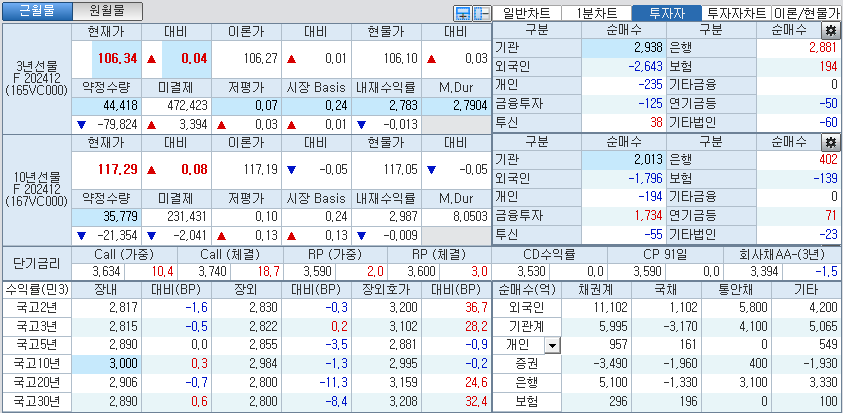This screenshot has width=843, height=413.
Task: Open settings gear in 10년선물 investor table
Action: point(831,142)
